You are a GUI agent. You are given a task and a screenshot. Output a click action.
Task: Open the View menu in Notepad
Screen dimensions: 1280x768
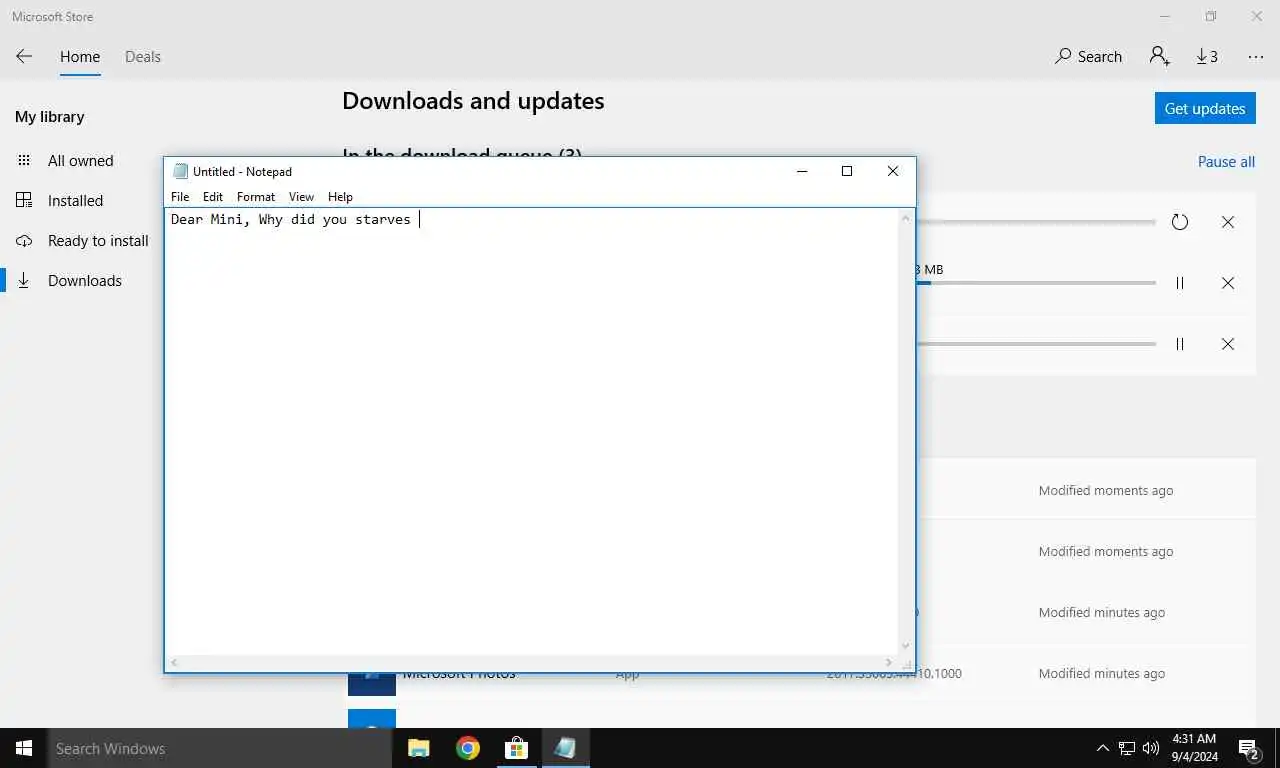pos(301,197)
